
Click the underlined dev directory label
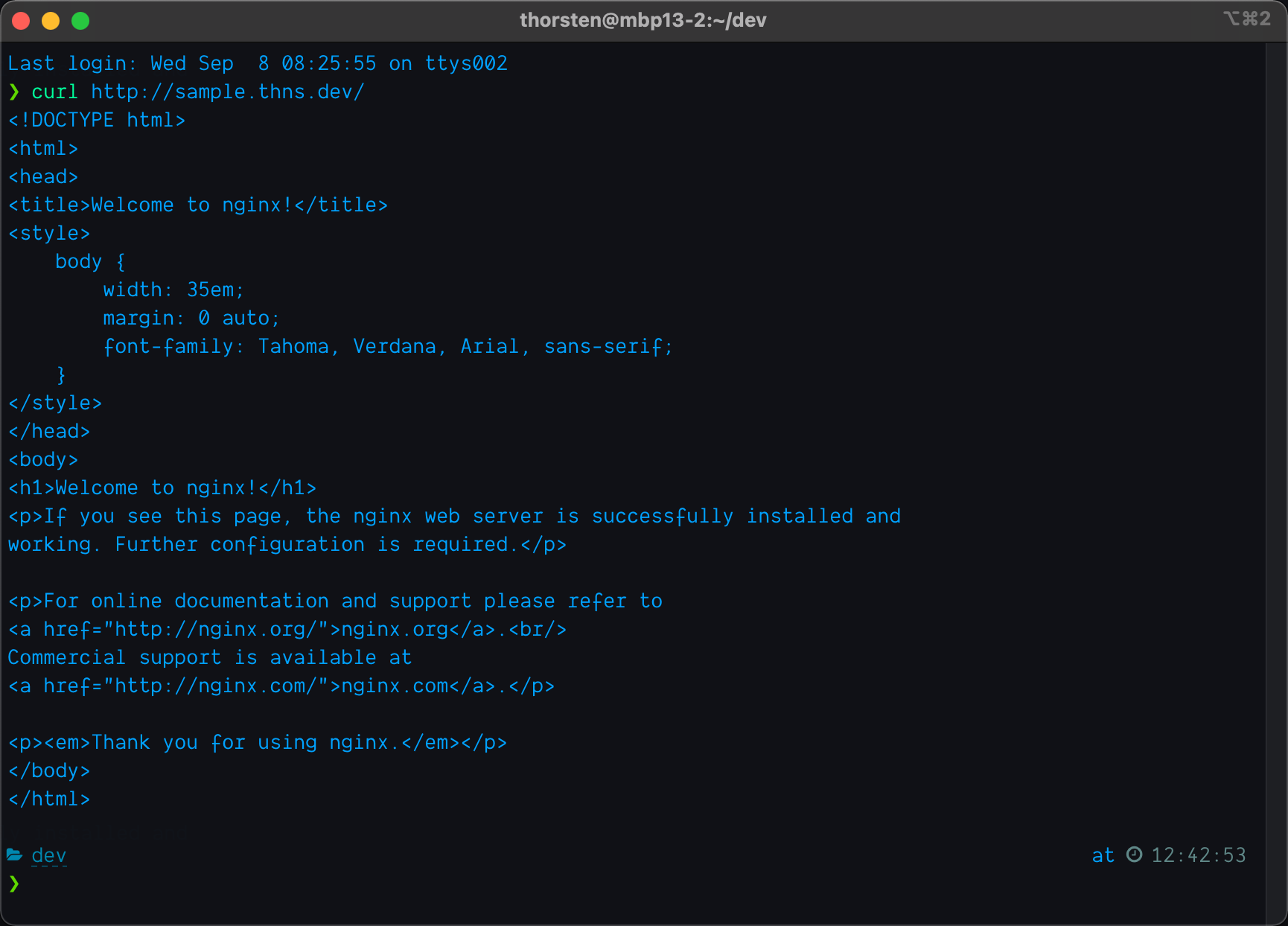click(49, 855)
